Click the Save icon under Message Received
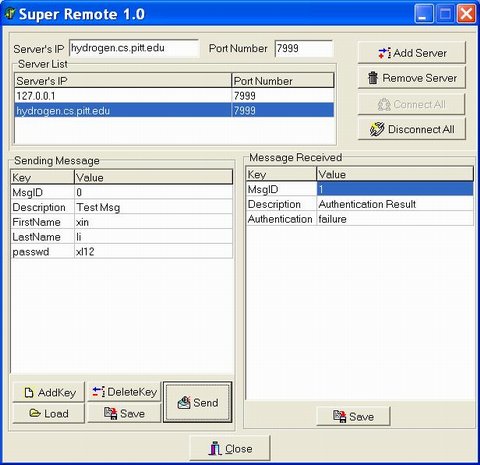 click(340, 416)
